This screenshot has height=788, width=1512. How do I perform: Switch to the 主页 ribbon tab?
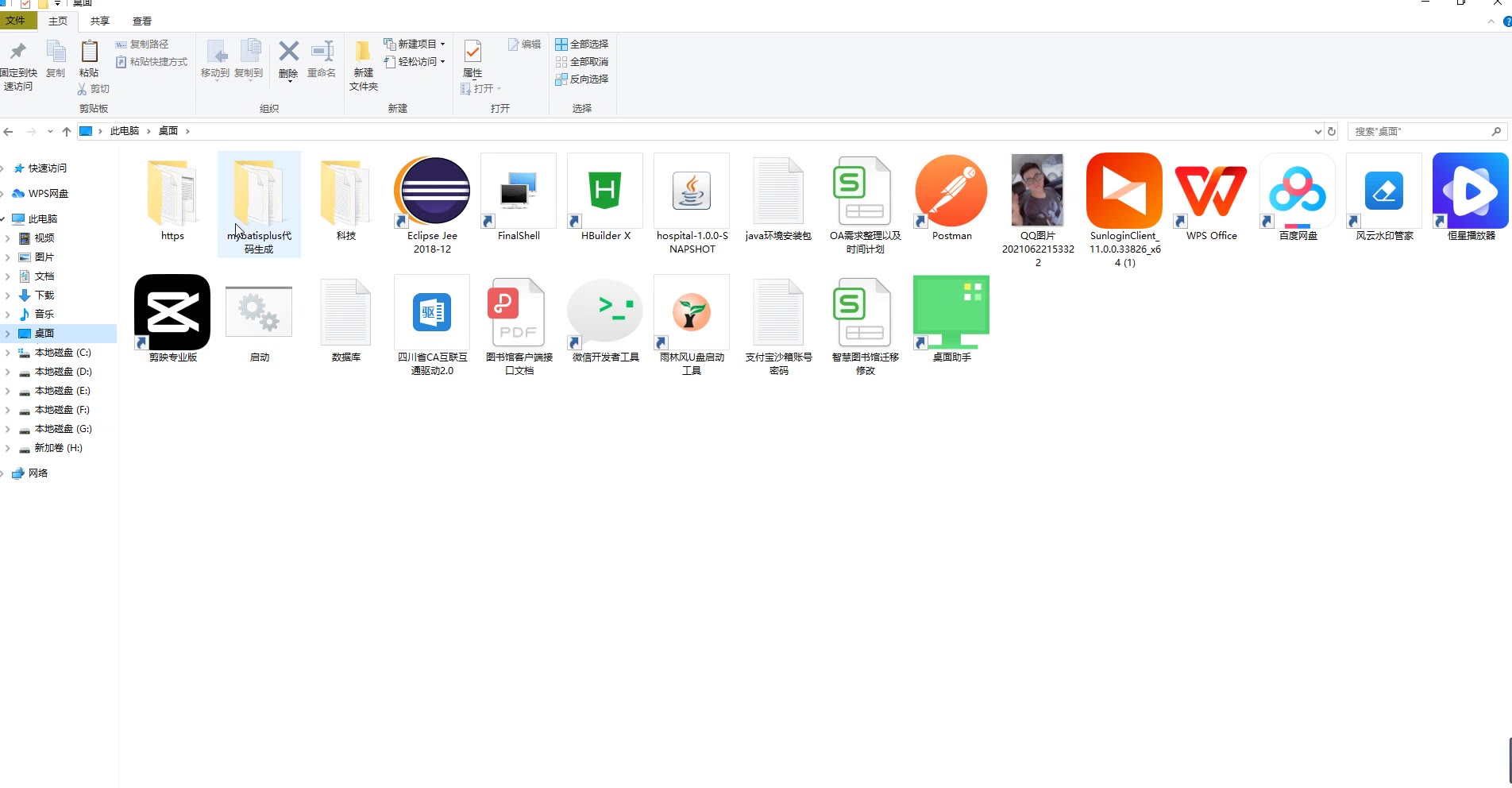58,21
